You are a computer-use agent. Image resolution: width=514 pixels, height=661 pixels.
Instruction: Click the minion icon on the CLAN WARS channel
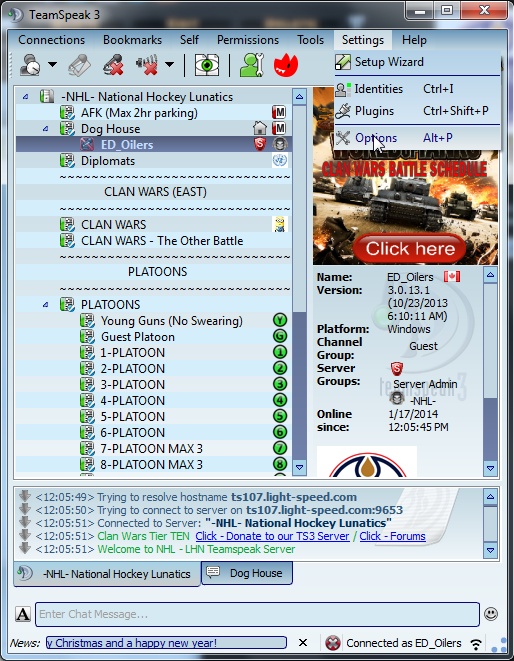point(280,224)
